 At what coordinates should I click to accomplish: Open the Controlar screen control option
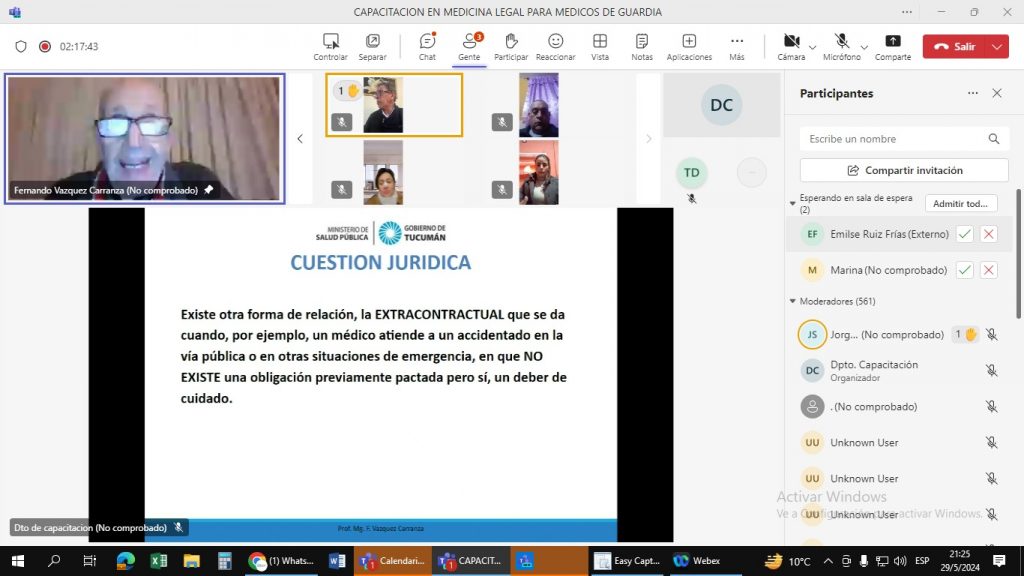330,46
